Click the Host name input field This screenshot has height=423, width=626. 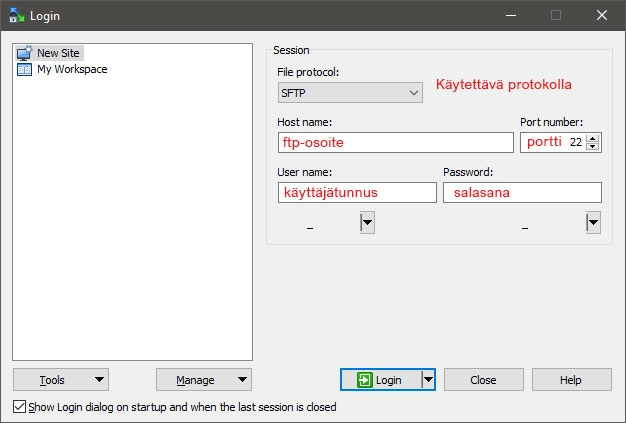[394, 142]
